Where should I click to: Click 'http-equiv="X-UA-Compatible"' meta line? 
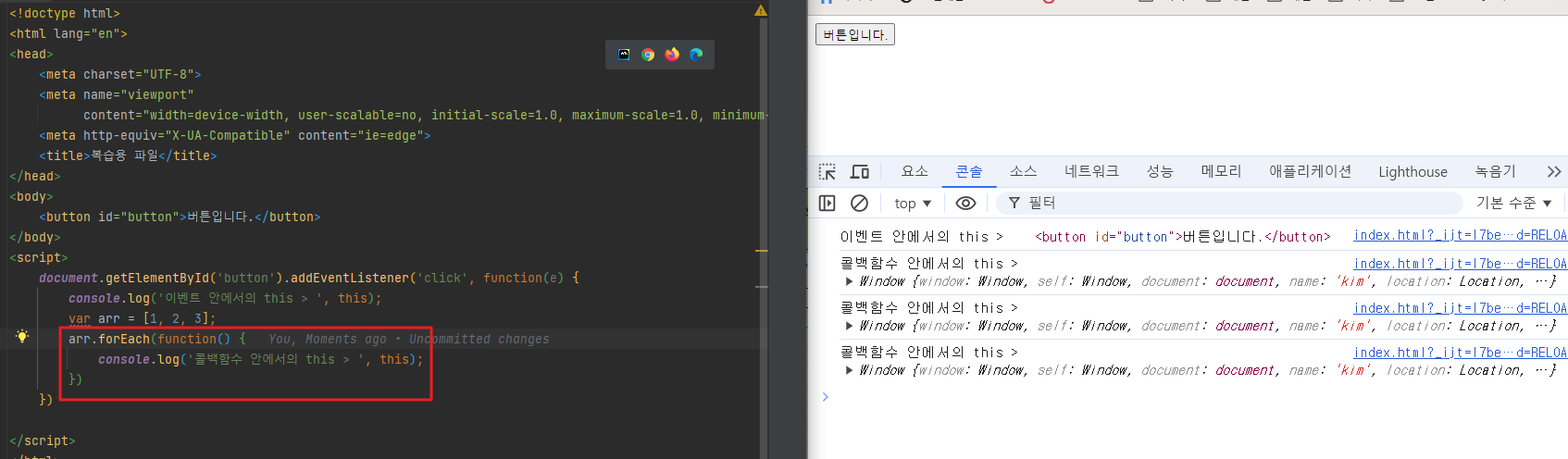pyautogui.click(x=235, y=135)
